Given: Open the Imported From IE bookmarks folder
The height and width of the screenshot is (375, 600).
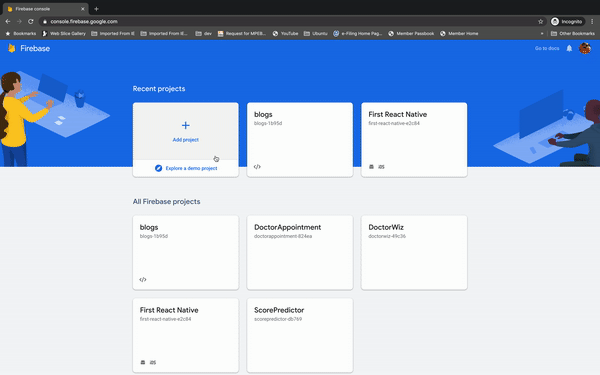Looking at the screenshot, I should point(113,34).
